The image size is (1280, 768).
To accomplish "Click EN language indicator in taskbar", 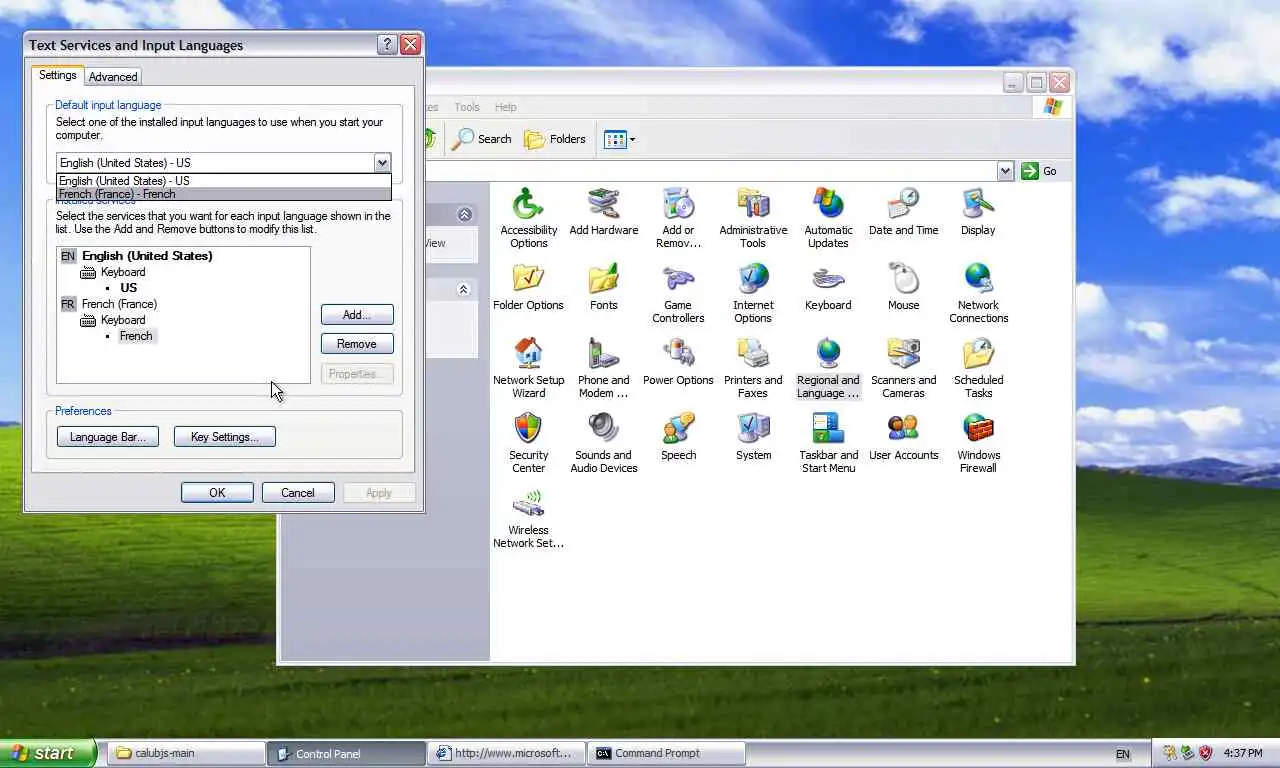I will tap(1123, 754).
